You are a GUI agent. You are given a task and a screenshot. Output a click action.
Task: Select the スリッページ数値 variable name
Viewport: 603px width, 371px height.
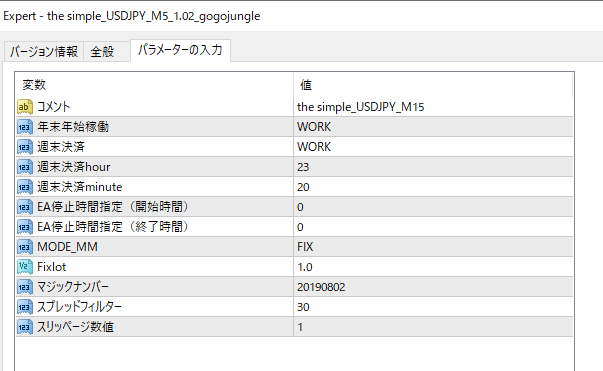(x=75, y=327)
